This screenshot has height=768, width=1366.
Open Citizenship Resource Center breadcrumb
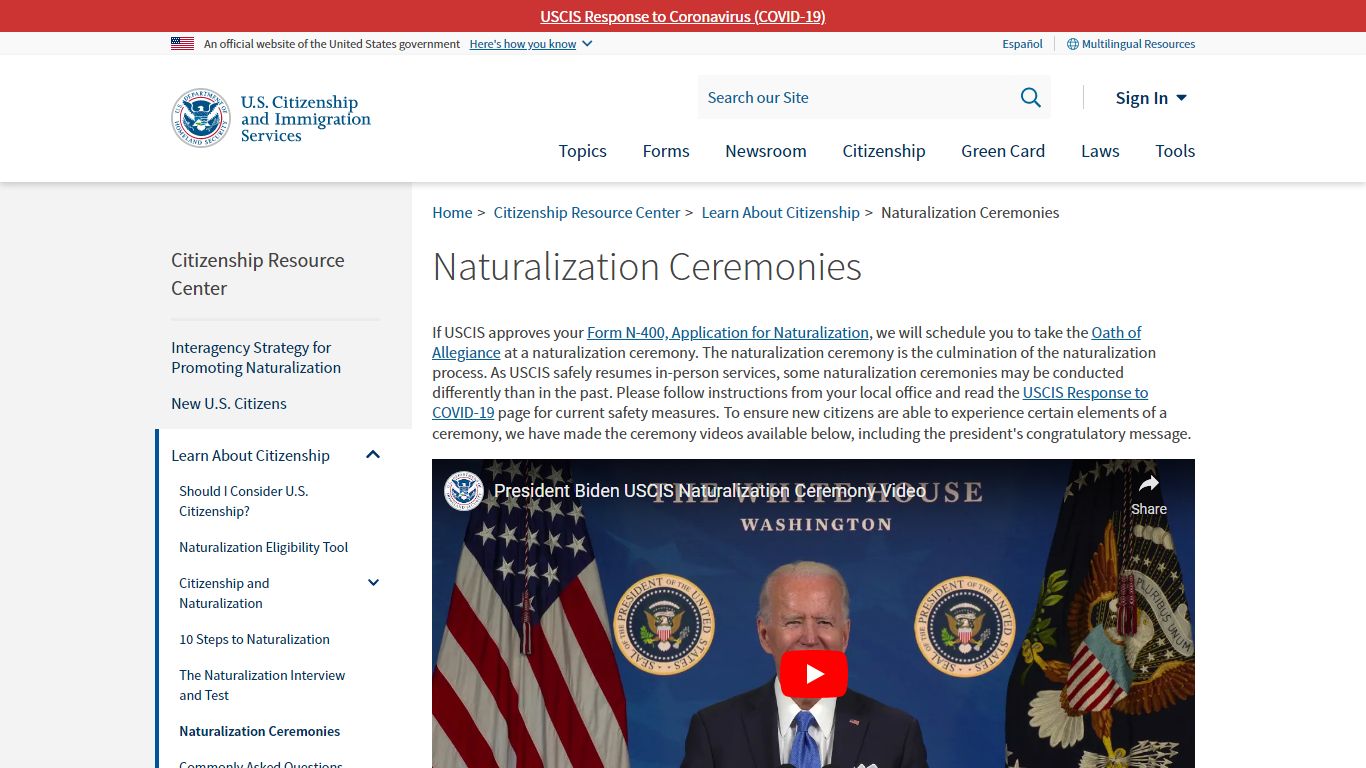[587, 212]
